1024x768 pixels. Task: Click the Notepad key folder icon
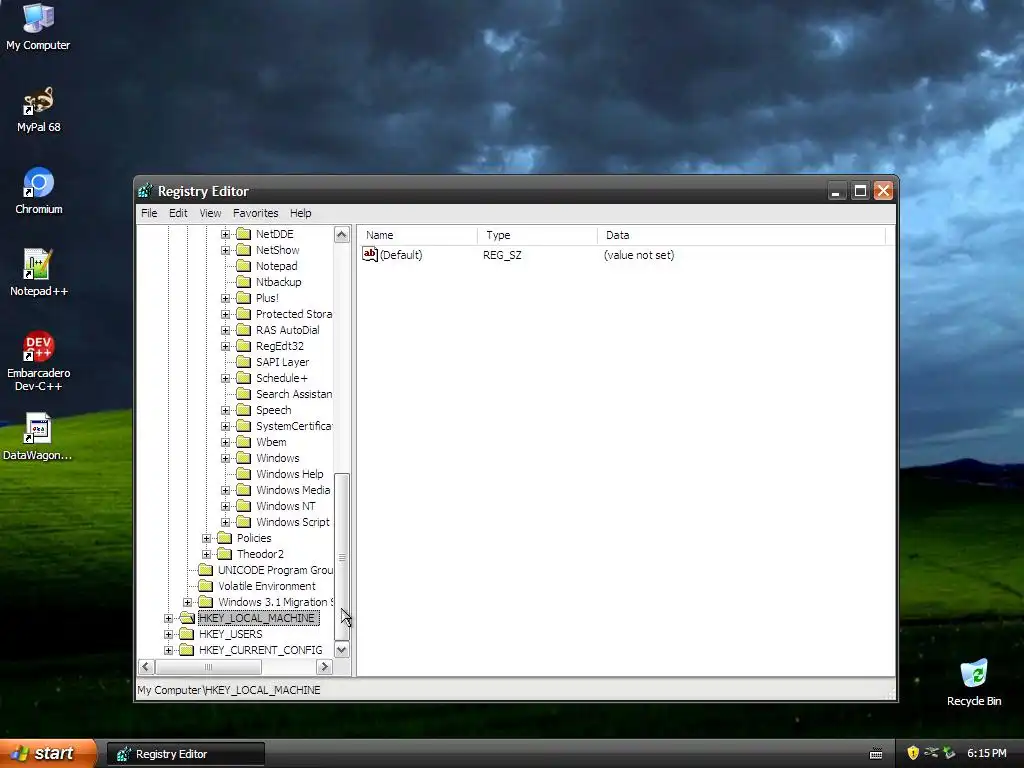[x=244, y=266]
